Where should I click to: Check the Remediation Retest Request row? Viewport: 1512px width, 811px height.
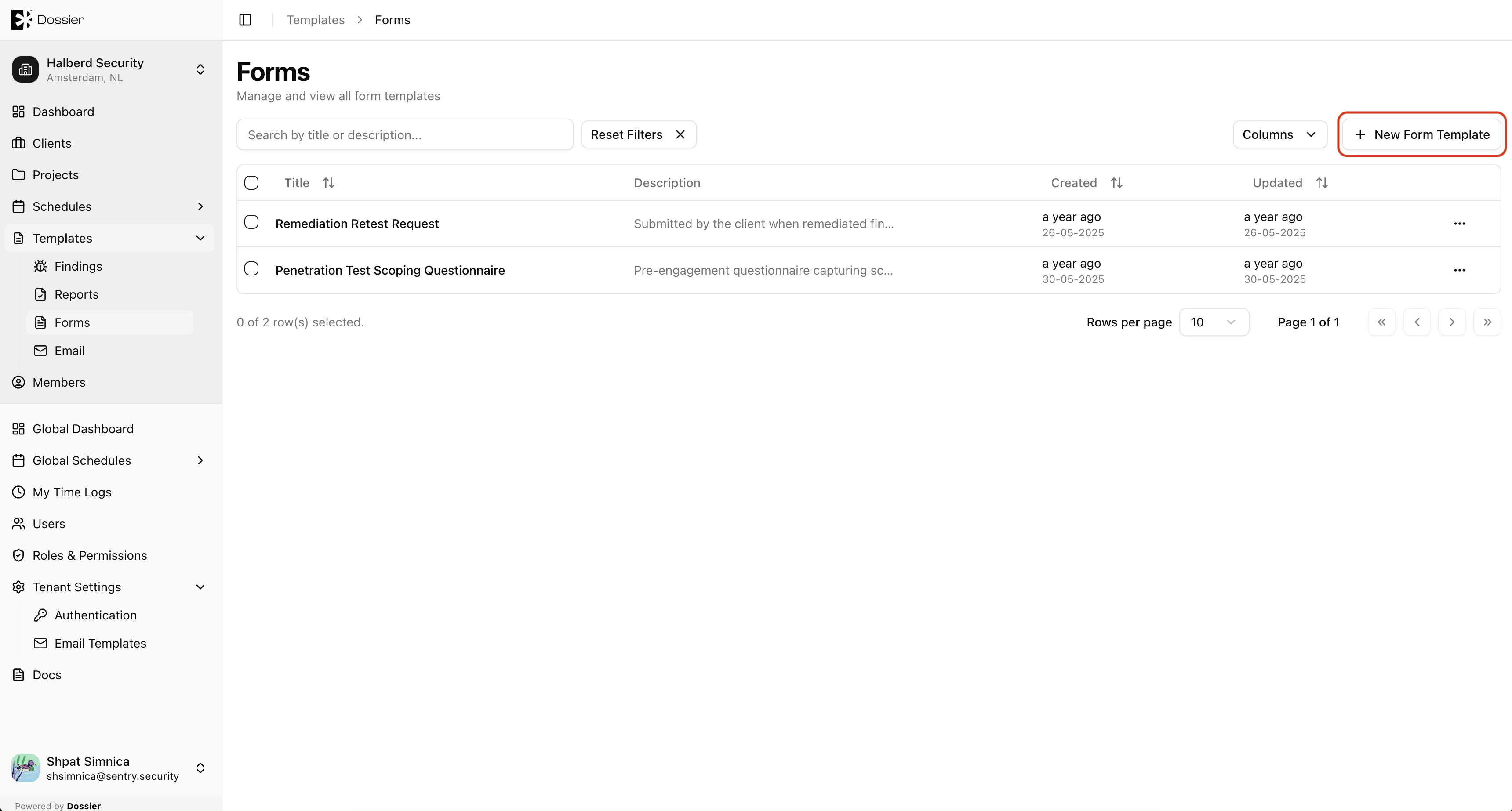pos(251,222)
